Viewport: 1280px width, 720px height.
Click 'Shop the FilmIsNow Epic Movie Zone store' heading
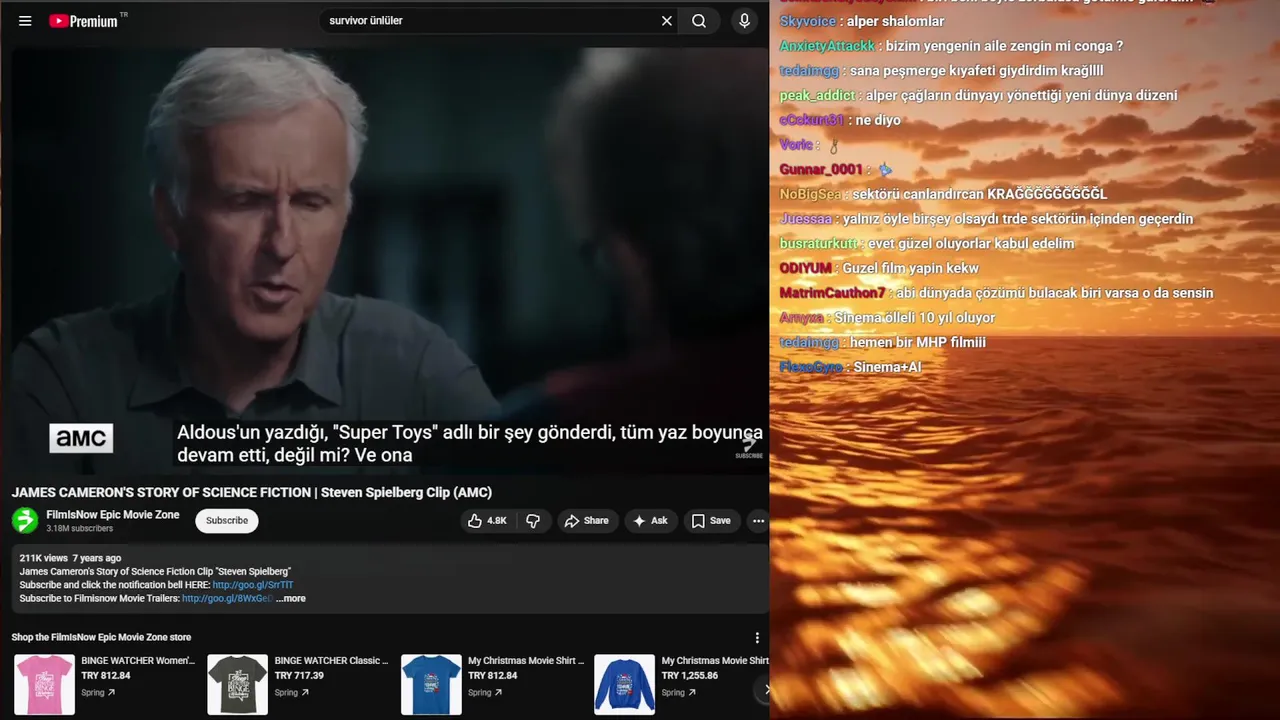[x=101, y=638]
